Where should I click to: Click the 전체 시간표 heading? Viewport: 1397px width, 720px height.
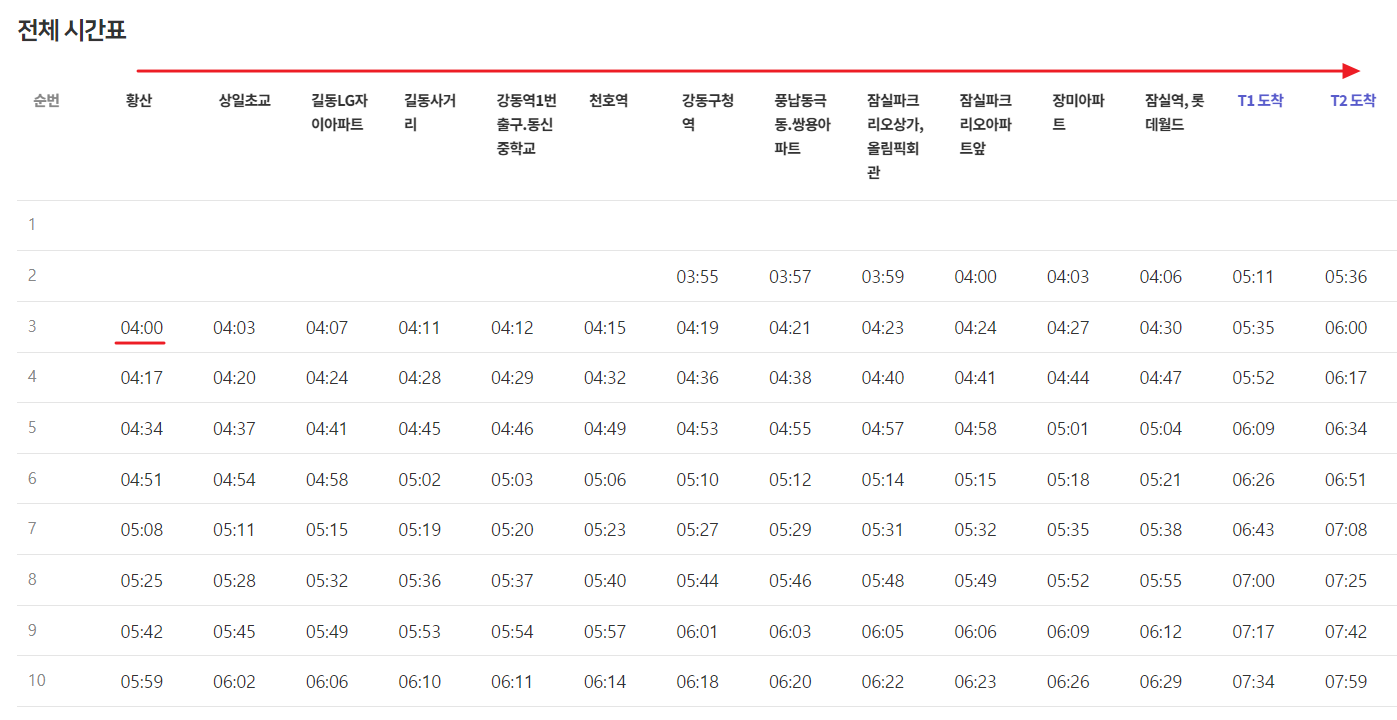point(72,30)
